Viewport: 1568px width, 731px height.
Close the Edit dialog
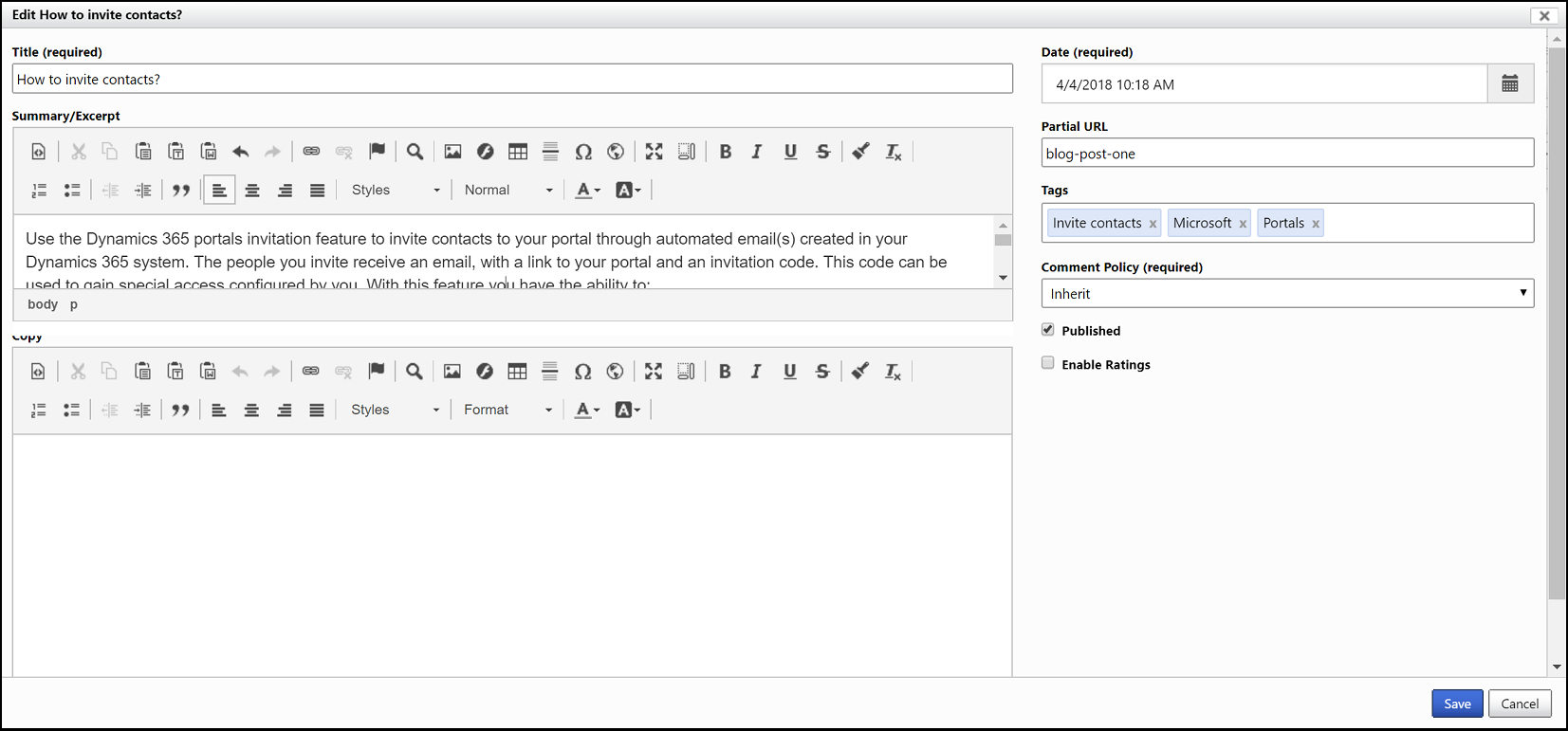(x=1544, y=15)
